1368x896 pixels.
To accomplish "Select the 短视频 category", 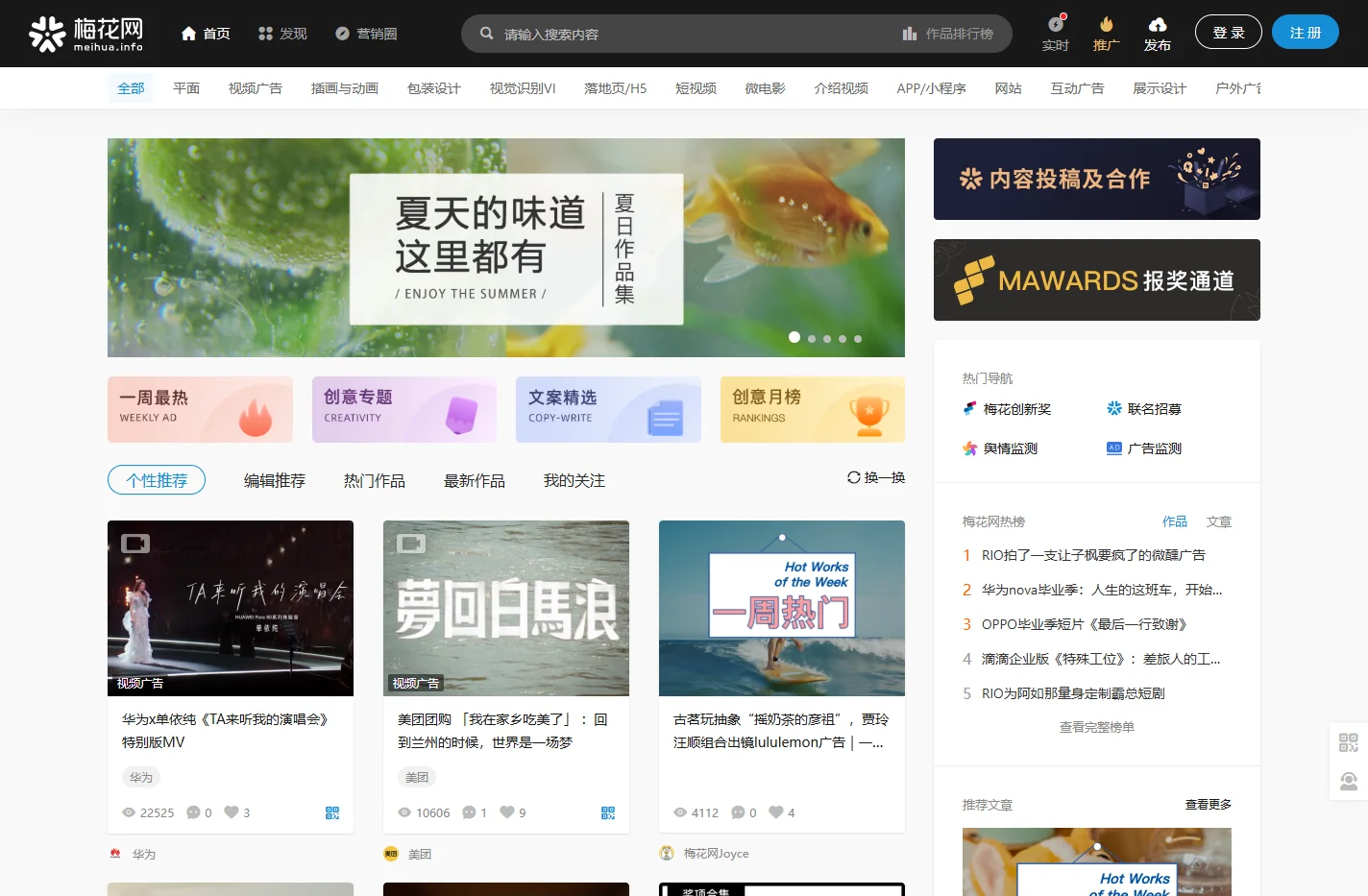I will point(696,88).
